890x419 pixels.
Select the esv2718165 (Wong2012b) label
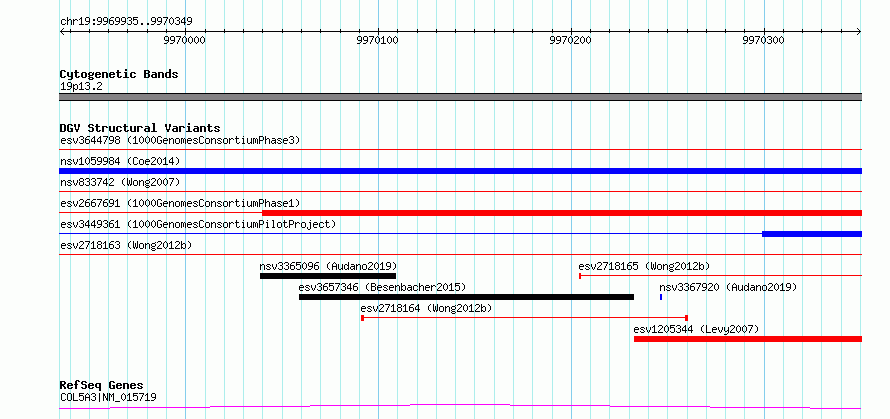pos(644,266)
